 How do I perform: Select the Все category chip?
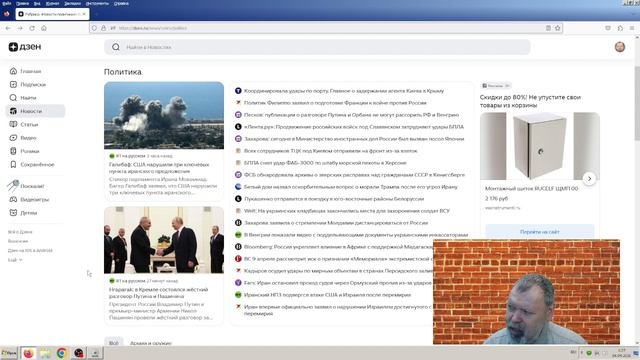tap(113, 343)
